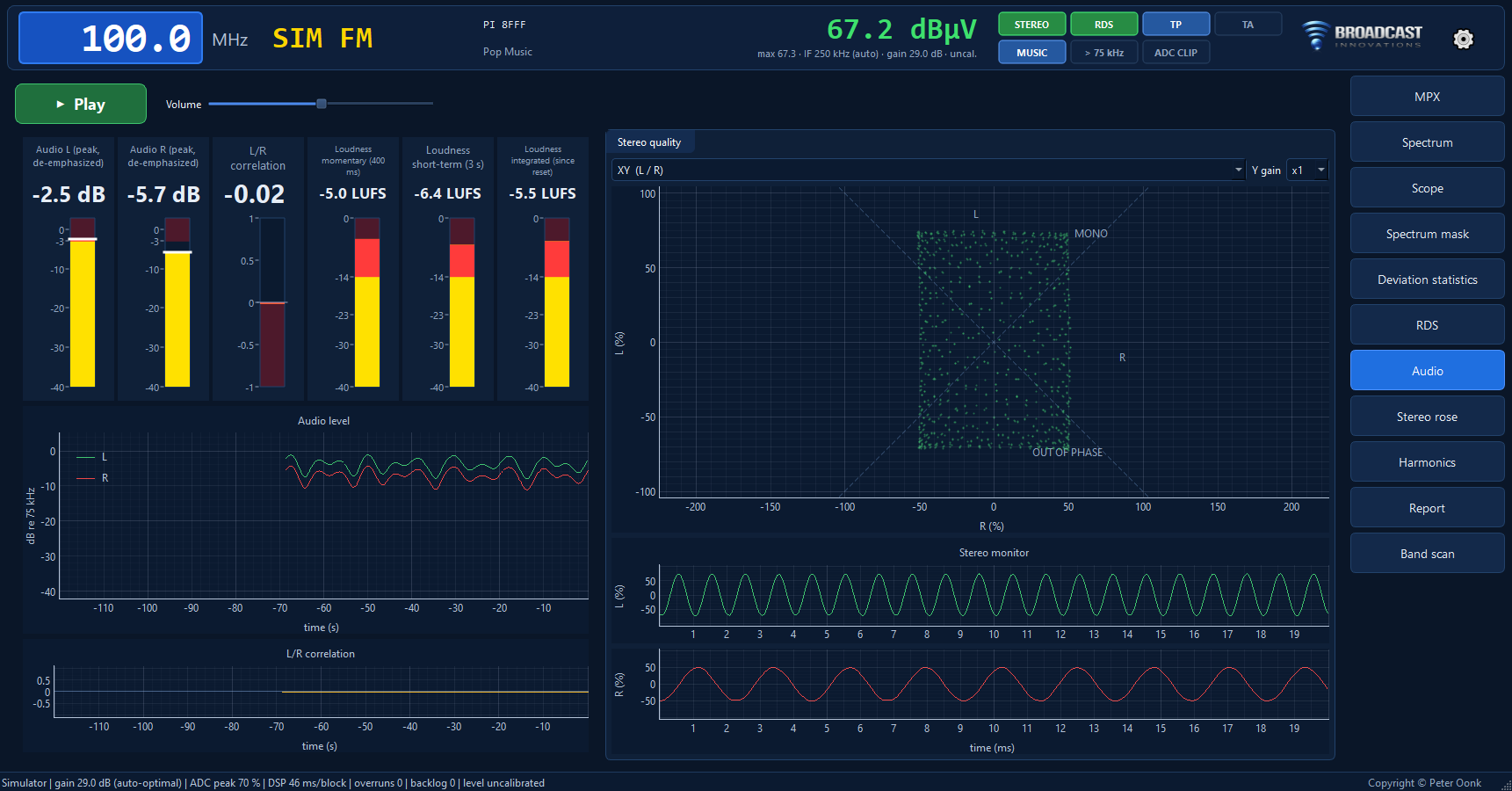Screen dimensions: 1512x791
Task: Open the Spectrum view
Action: pos(1427,142)
